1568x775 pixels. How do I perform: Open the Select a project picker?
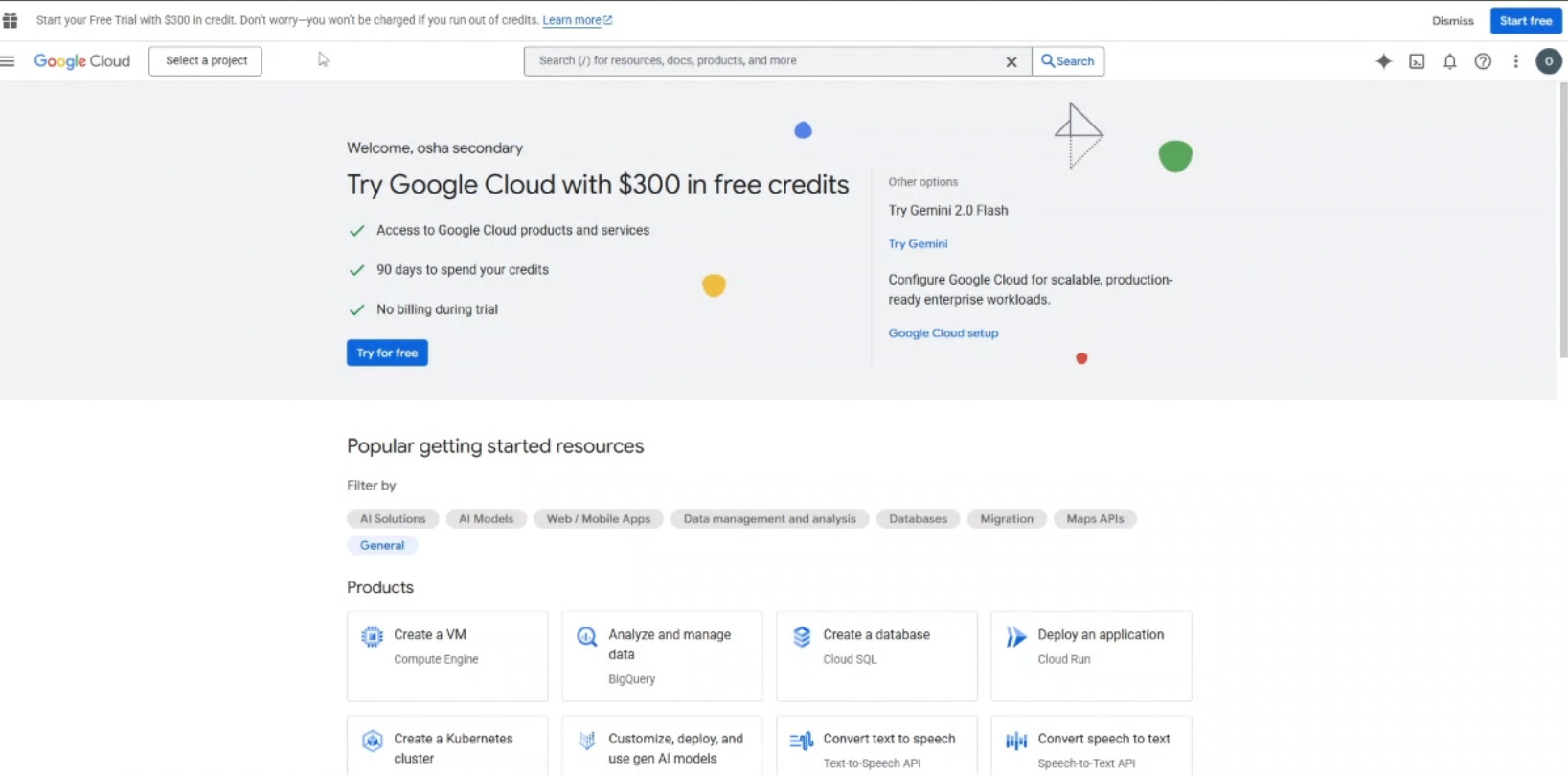[x=206, y=60]
